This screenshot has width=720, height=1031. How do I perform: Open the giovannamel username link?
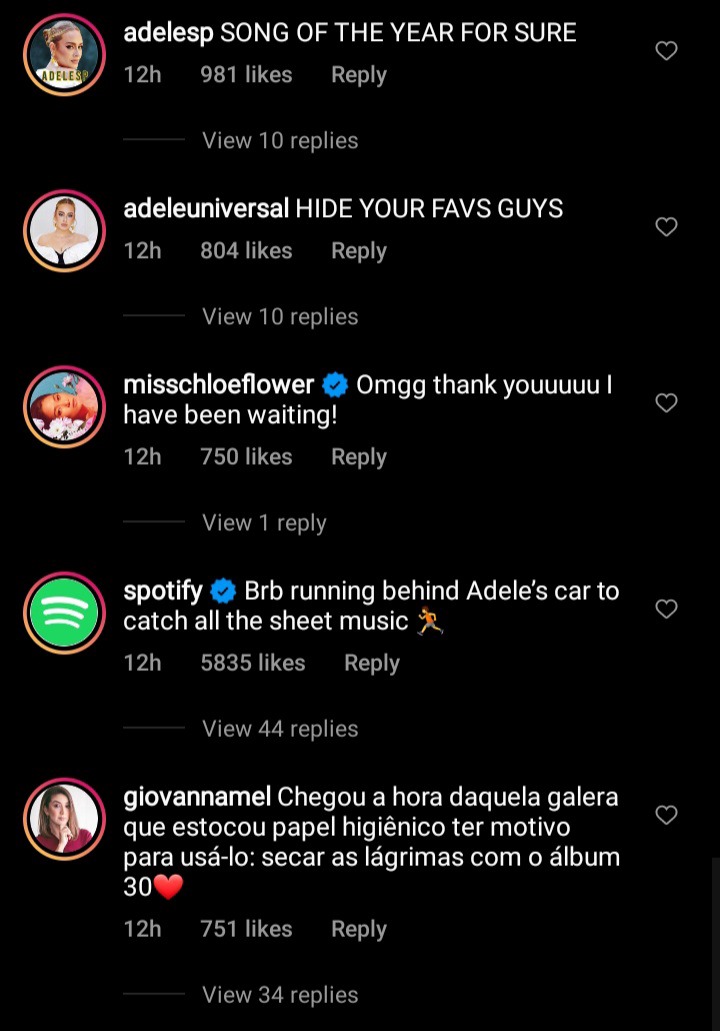click(197, 798)
